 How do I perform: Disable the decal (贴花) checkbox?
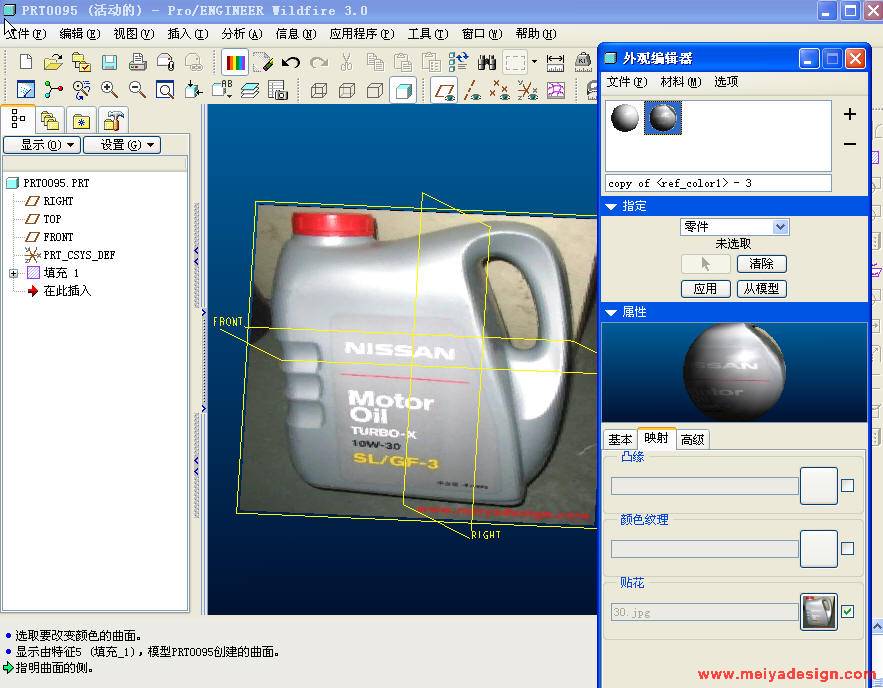(848, 611)
